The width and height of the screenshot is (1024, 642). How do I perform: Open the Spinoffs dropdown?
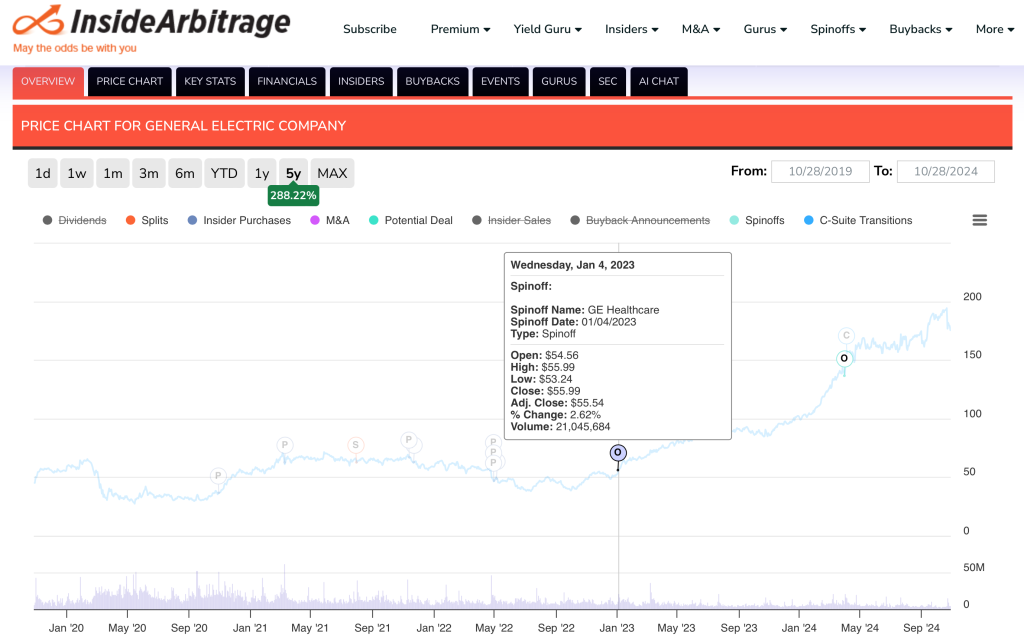(x=837, y=29)
